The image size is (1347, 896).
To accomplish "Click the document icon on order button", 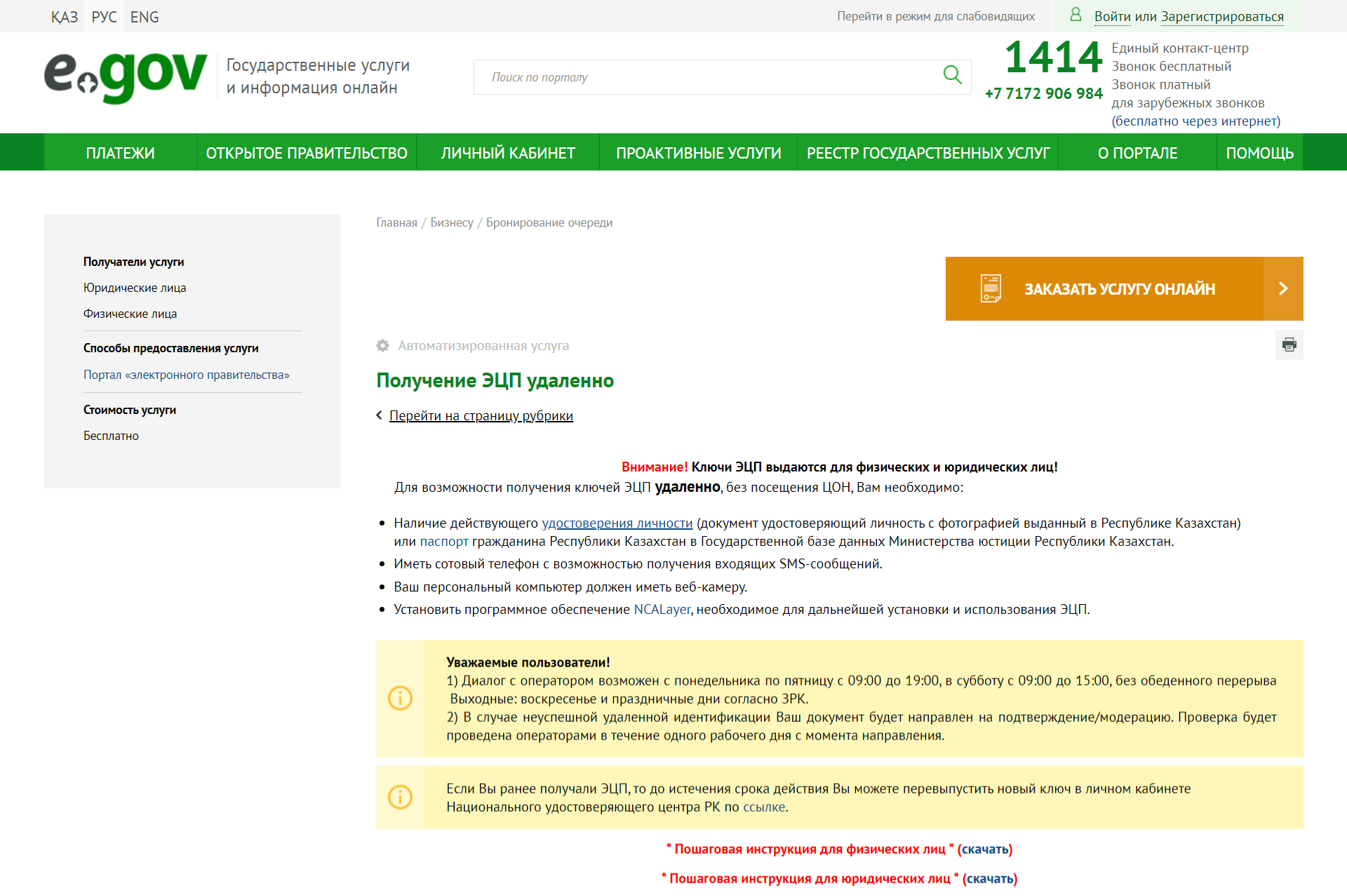I will (991, 288).
